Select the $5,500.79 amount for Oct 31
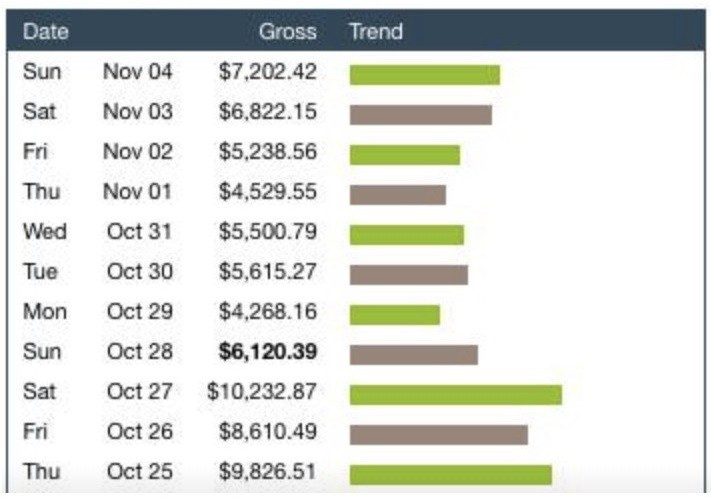 (x=268, y=231)
